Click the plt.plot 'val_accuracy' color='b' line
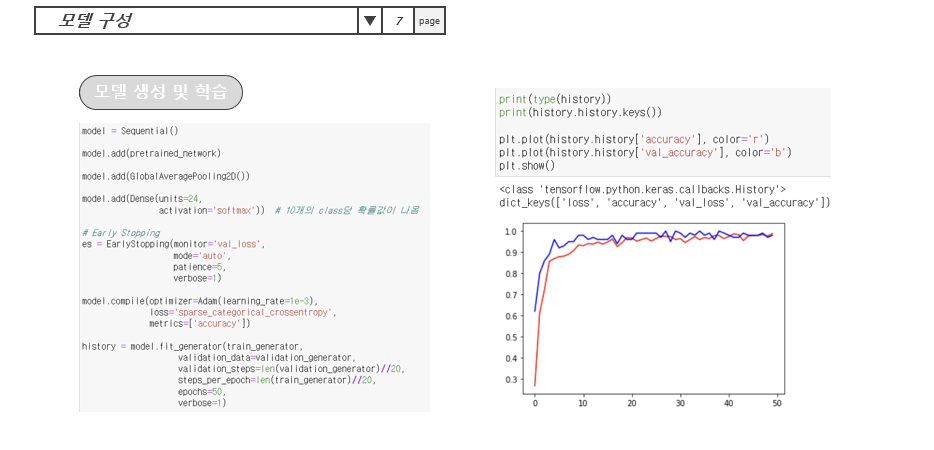Screen dimensions: 934x450 (x=646, y=153)
